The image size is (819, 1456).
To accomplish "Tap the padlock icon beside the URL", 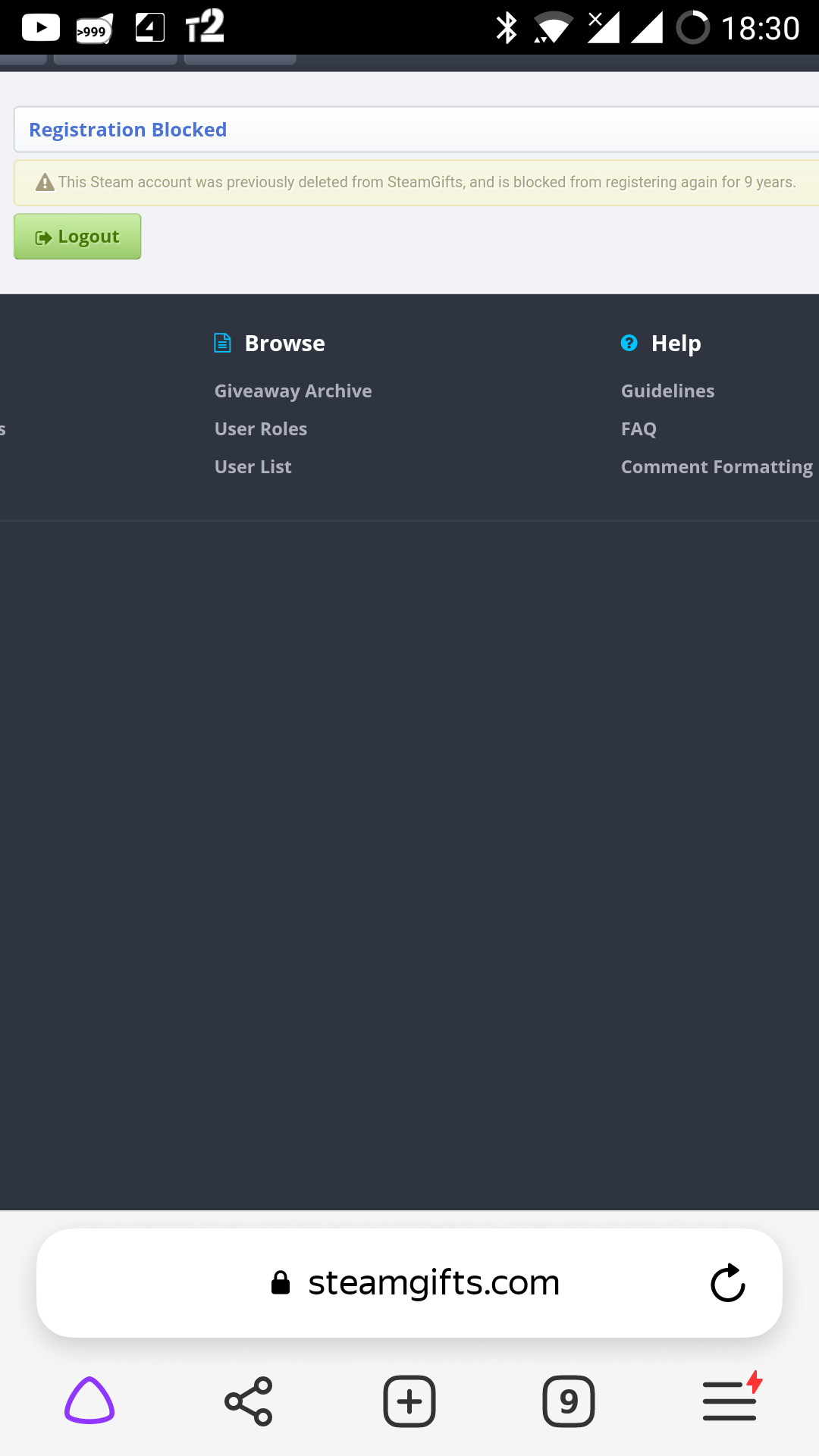I will [x=281, y=1283].
